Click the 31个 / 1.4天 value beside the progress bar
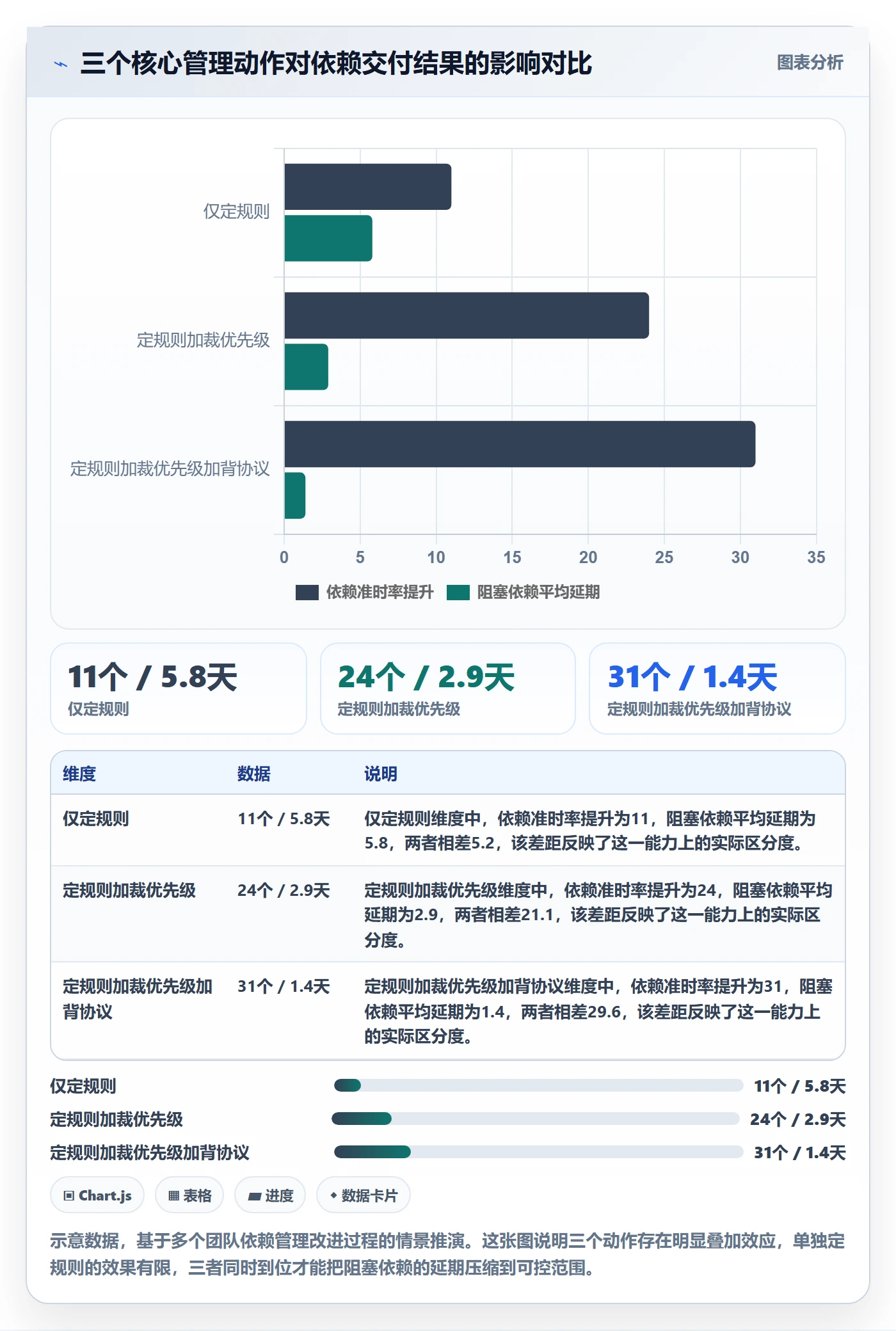Screen dimensions: 896x1331 [799, 1152]
